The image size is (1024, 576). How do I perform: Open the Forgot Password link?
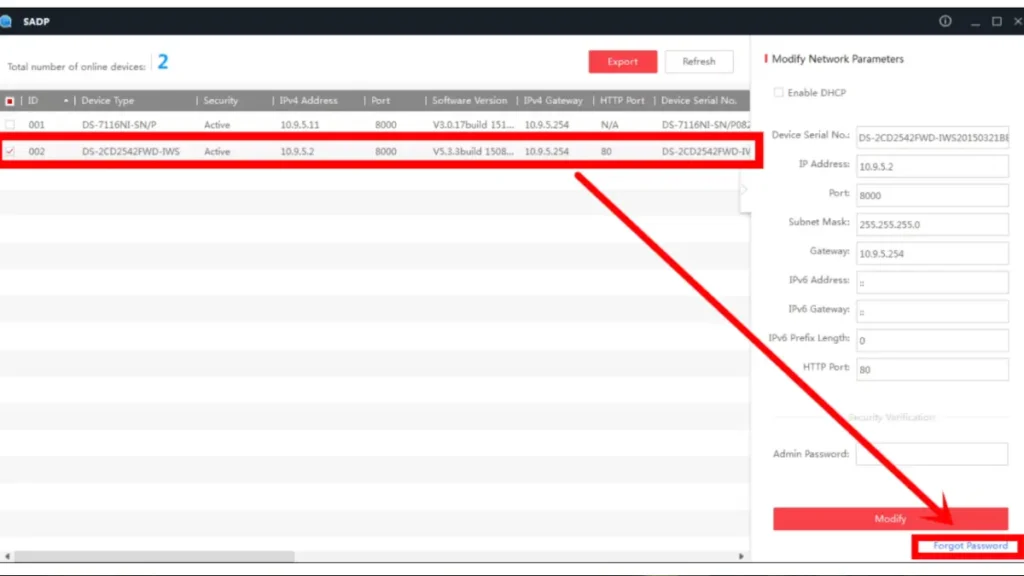tap(970, 546)
